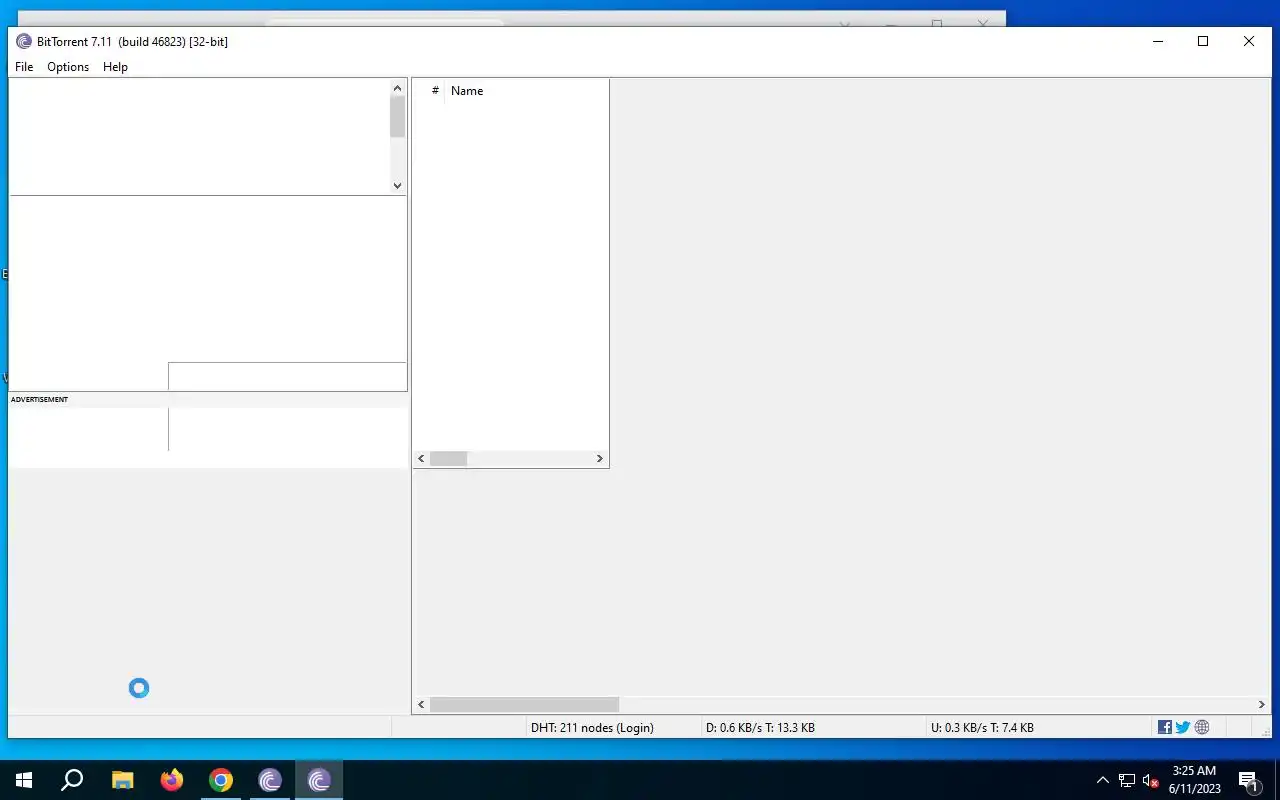This screenshot has height=800, width=1280.
Task: Click the network icon in system tray
Action: 1127,780
